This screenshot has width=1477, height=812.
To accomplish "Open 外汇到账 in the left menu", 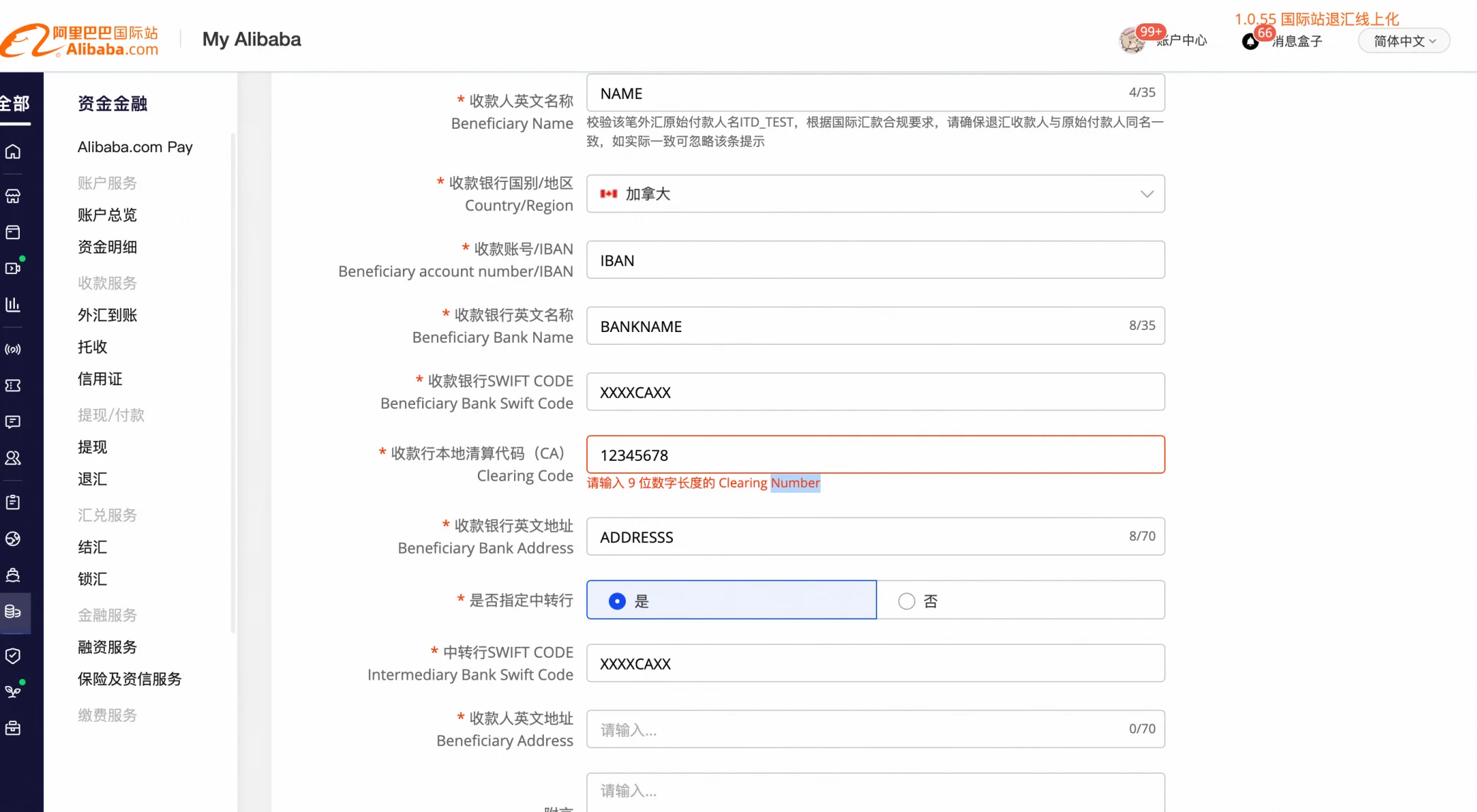I will pyautogui.click(x=108, y=315).
